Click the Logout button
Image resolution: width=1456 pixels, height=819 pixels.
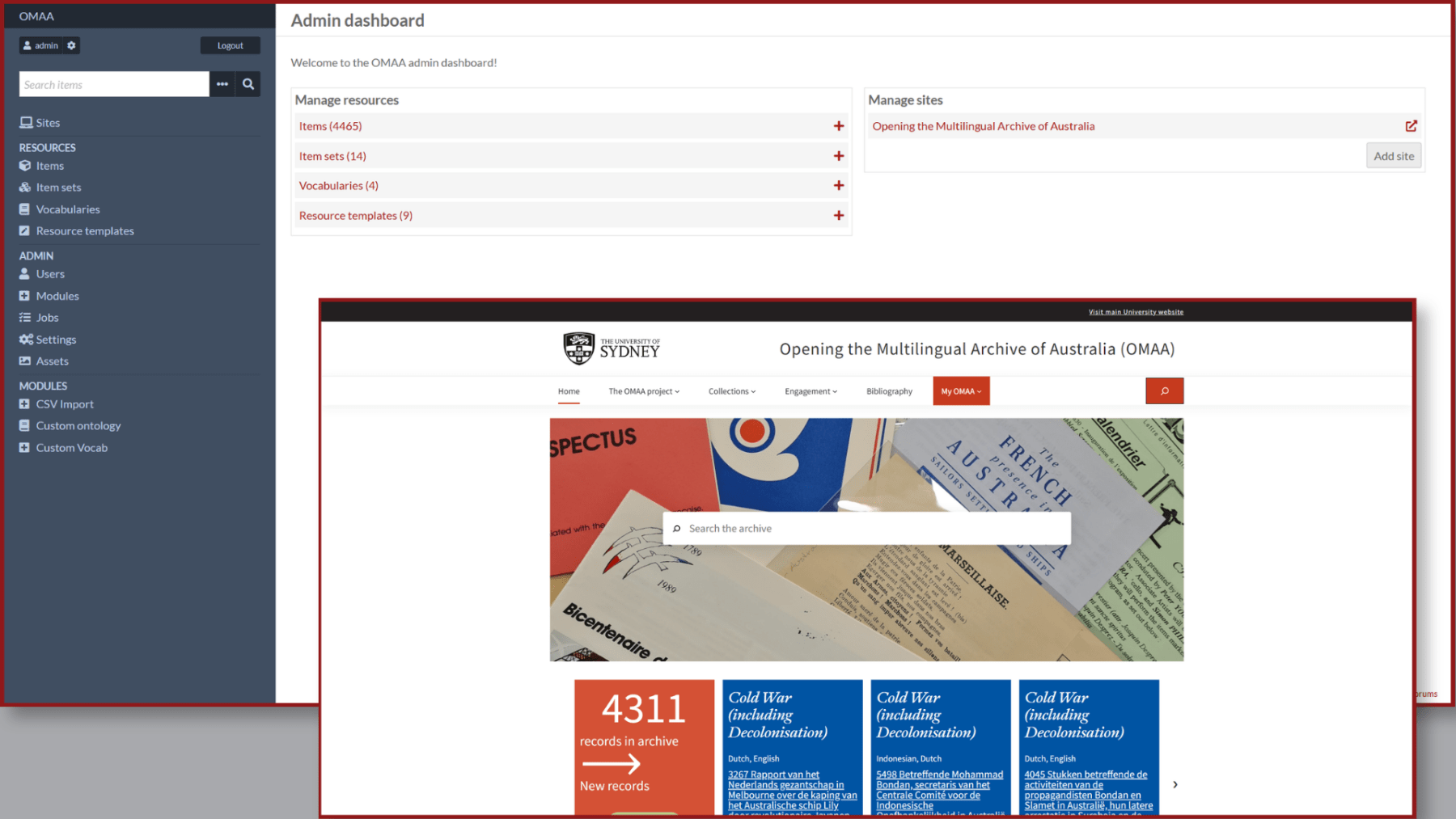[231, 45]
